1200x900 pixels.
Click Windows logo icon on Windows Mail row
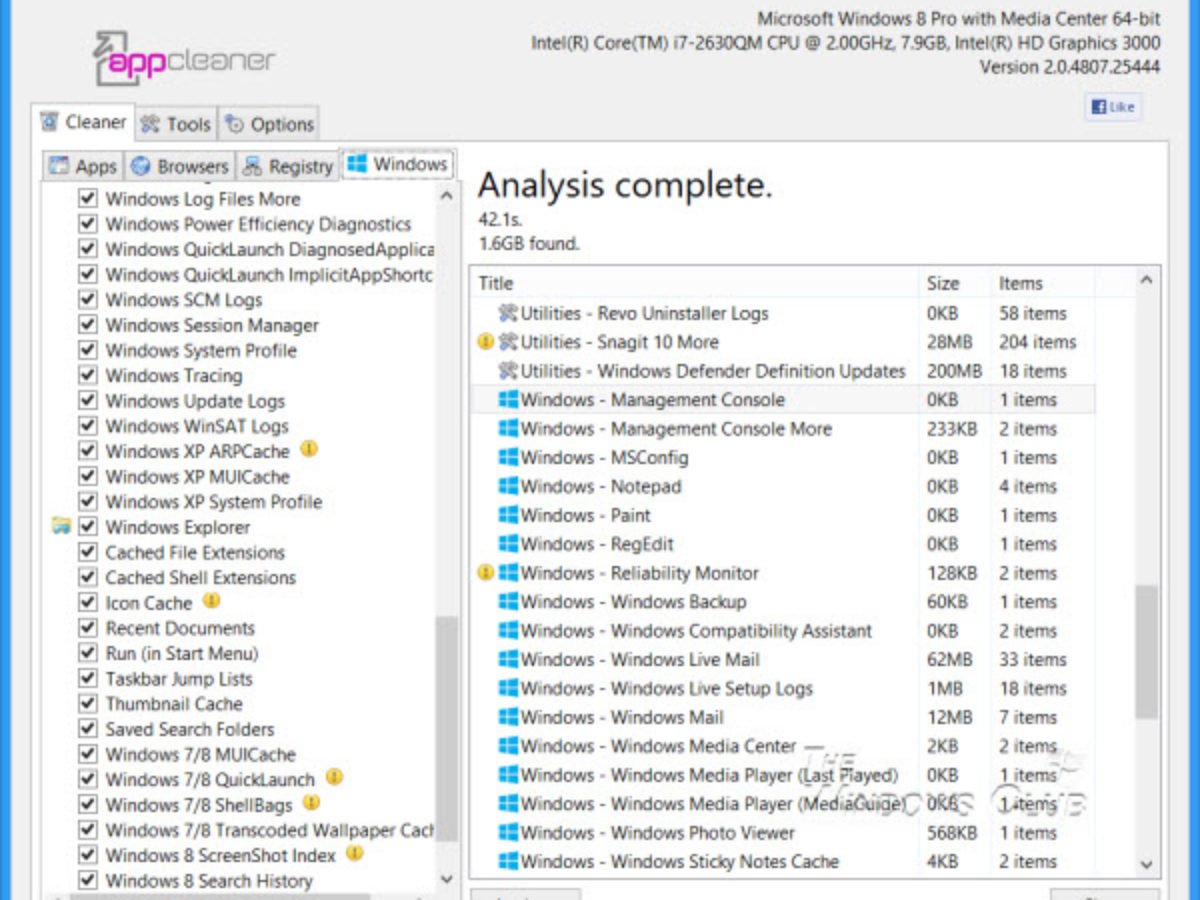[x=508, y=717]
